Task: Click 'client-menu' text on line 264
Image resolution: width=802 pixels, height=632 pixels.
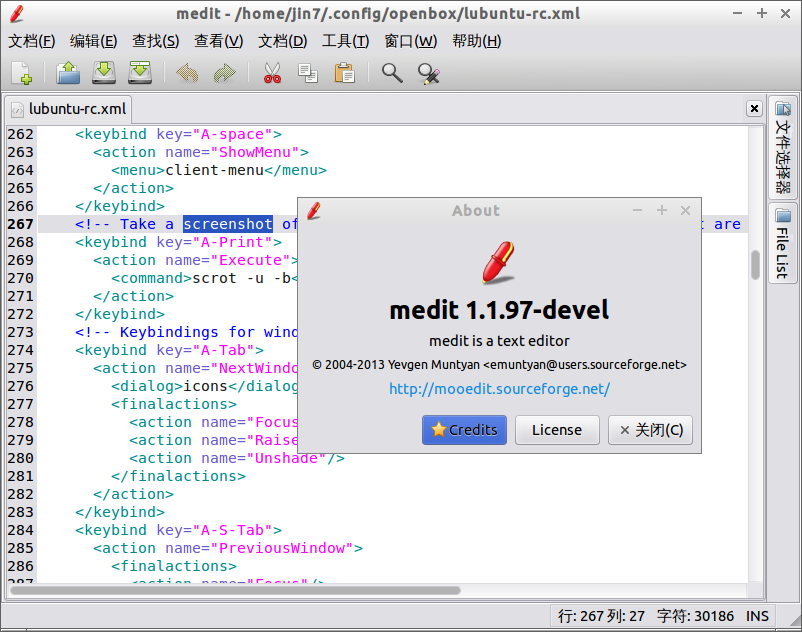Action: tap(215, 170)
